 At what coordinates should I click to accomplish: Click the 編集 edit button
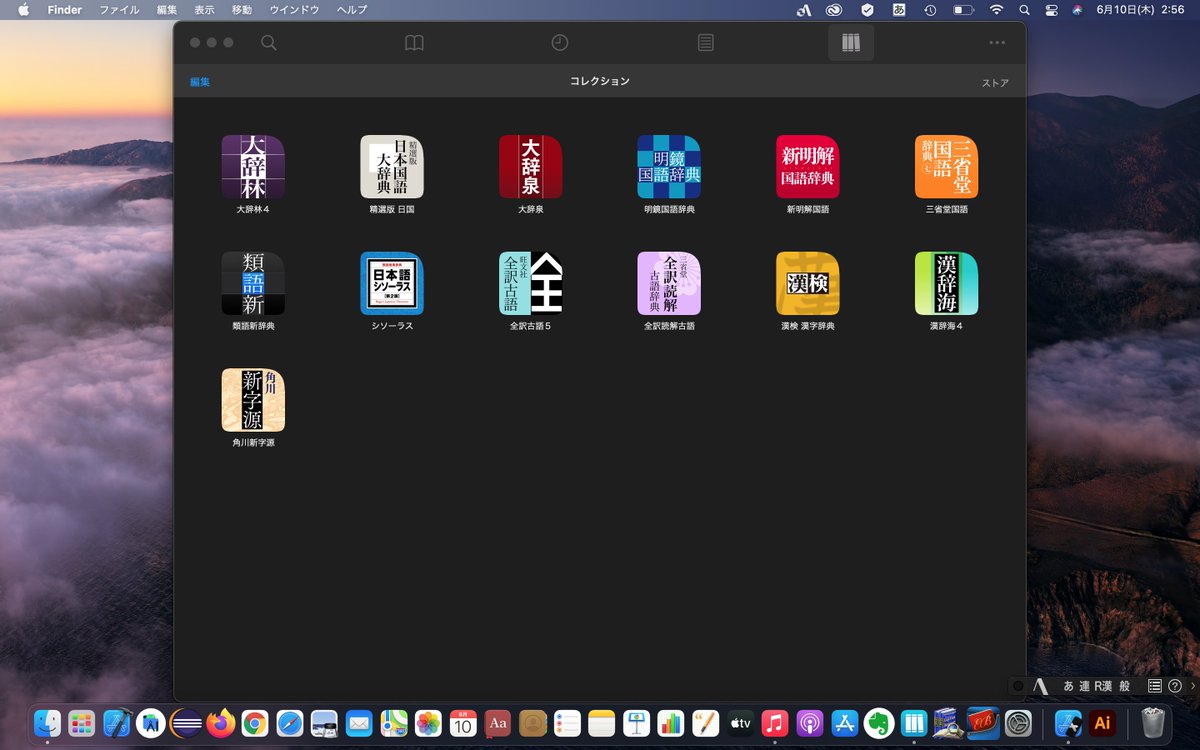[200, 82]
